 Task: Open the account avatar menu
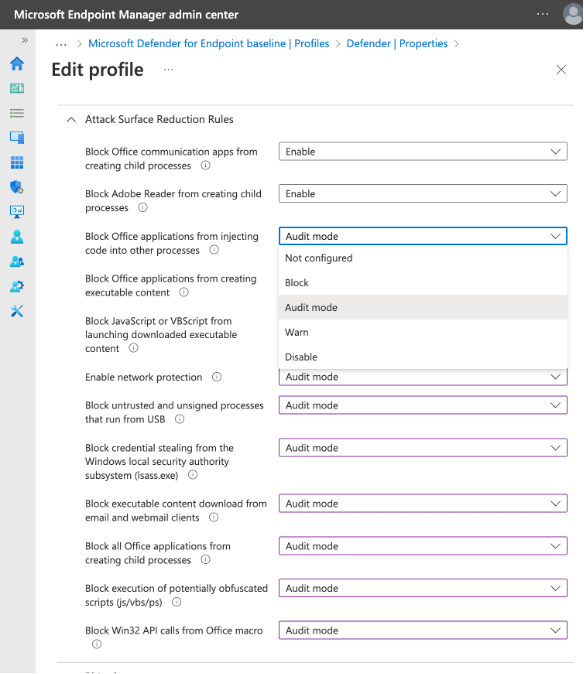tap(573, 15)
